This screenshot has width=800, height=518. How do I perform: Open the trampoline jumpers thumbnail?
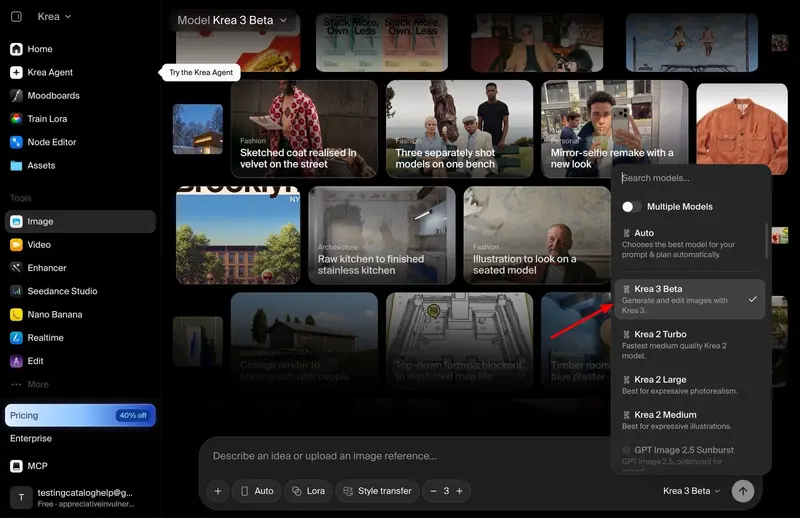click(692, 43)
